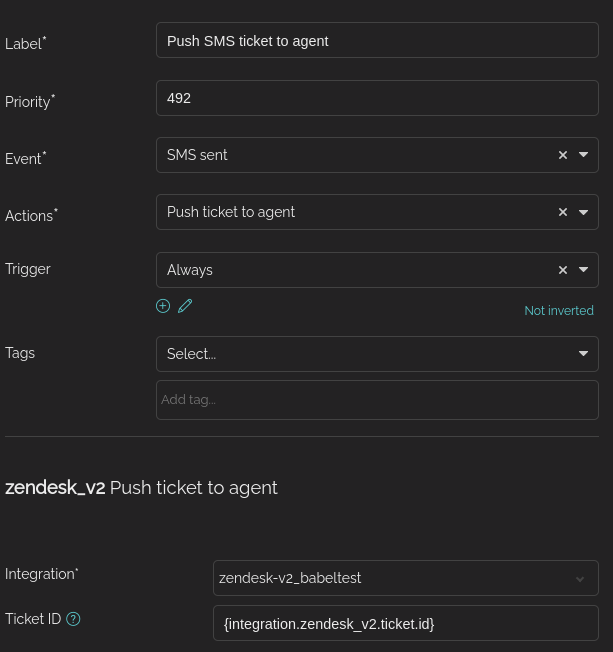613x652 pixels.
Task: Toggle the Not inverted setting
Action: (x=559, y=311)
